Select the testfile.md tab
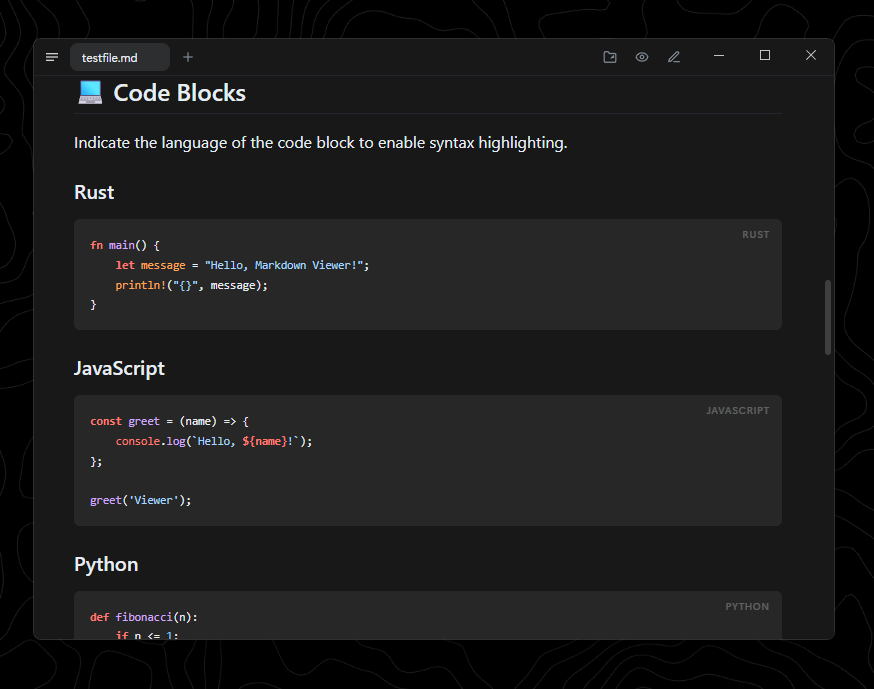The image size is (874, 689). (119, 57)
